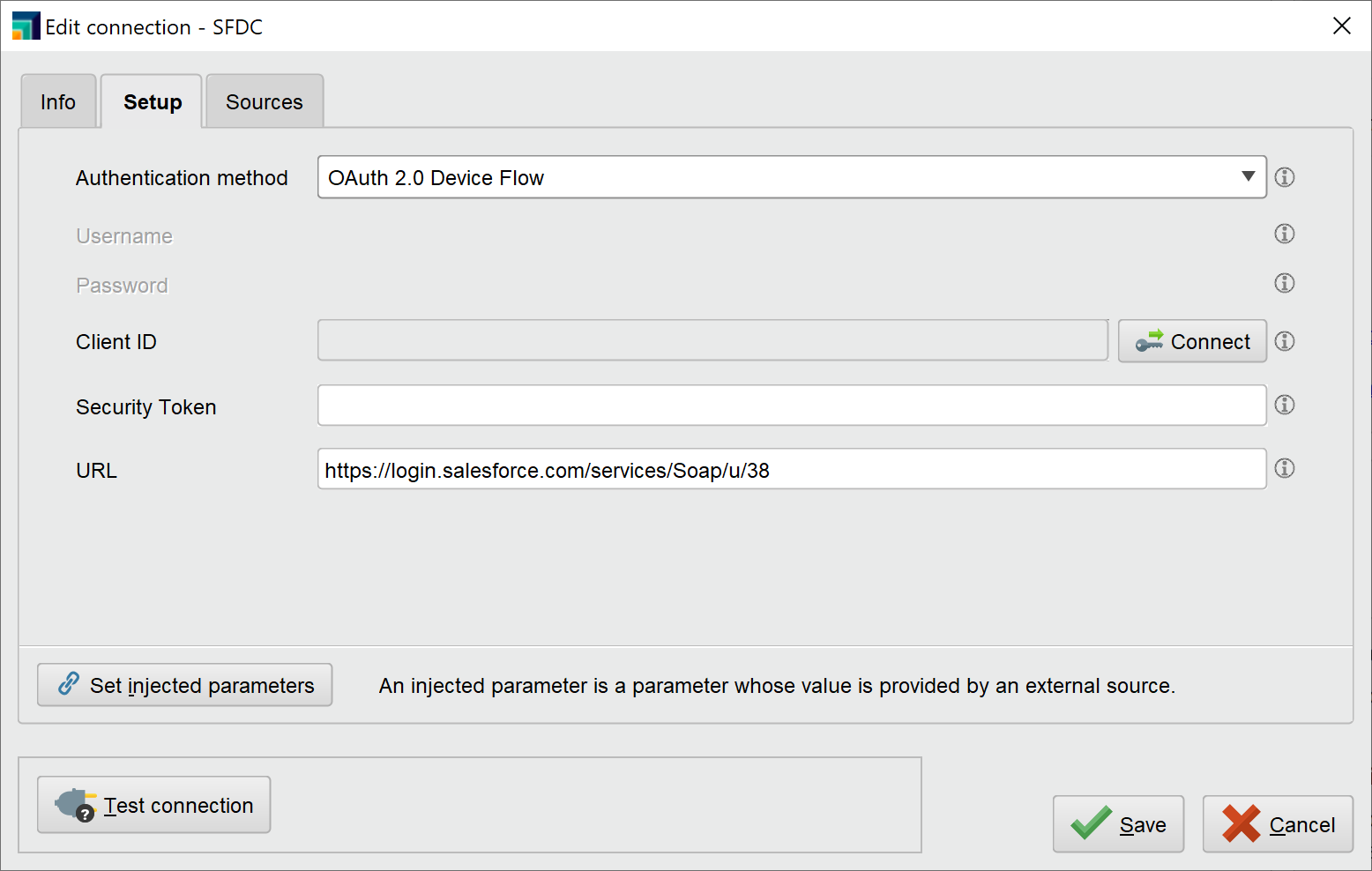Save the SFDC connection

click(1118, 824)
